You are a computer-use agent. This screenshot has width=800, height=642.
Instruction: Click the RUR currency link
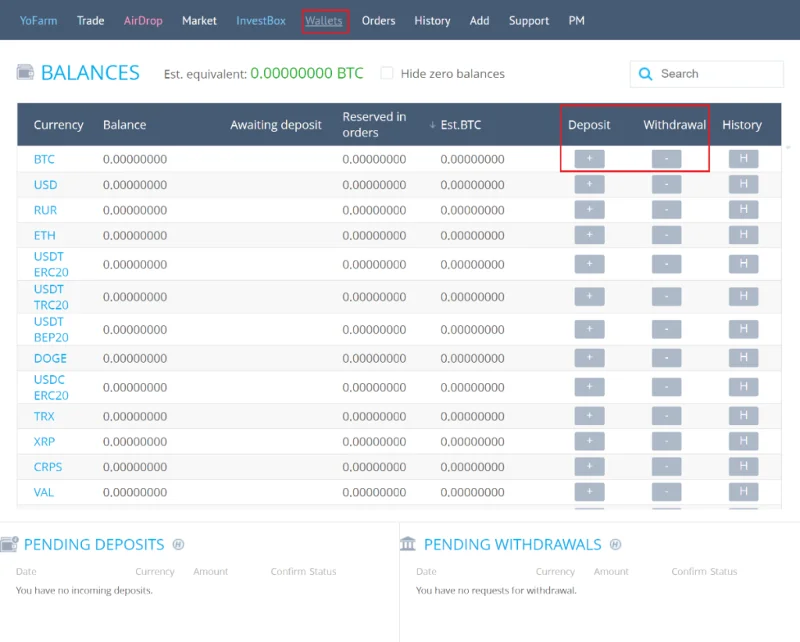pyautogui.click(x=45, y=210)
